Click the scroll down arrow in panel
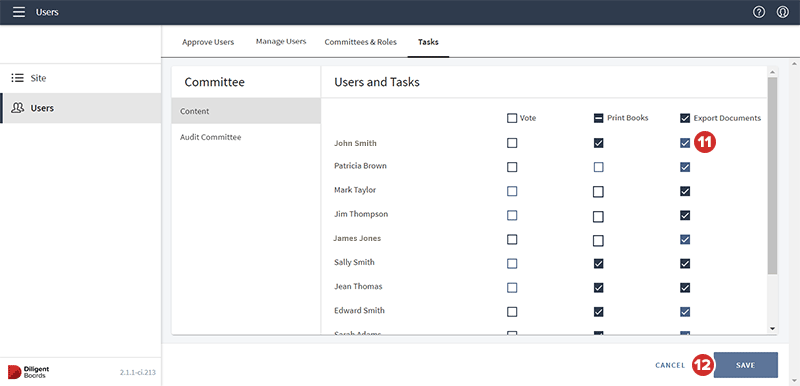Viewport: 800px width, 386px height. coord(772,329)
